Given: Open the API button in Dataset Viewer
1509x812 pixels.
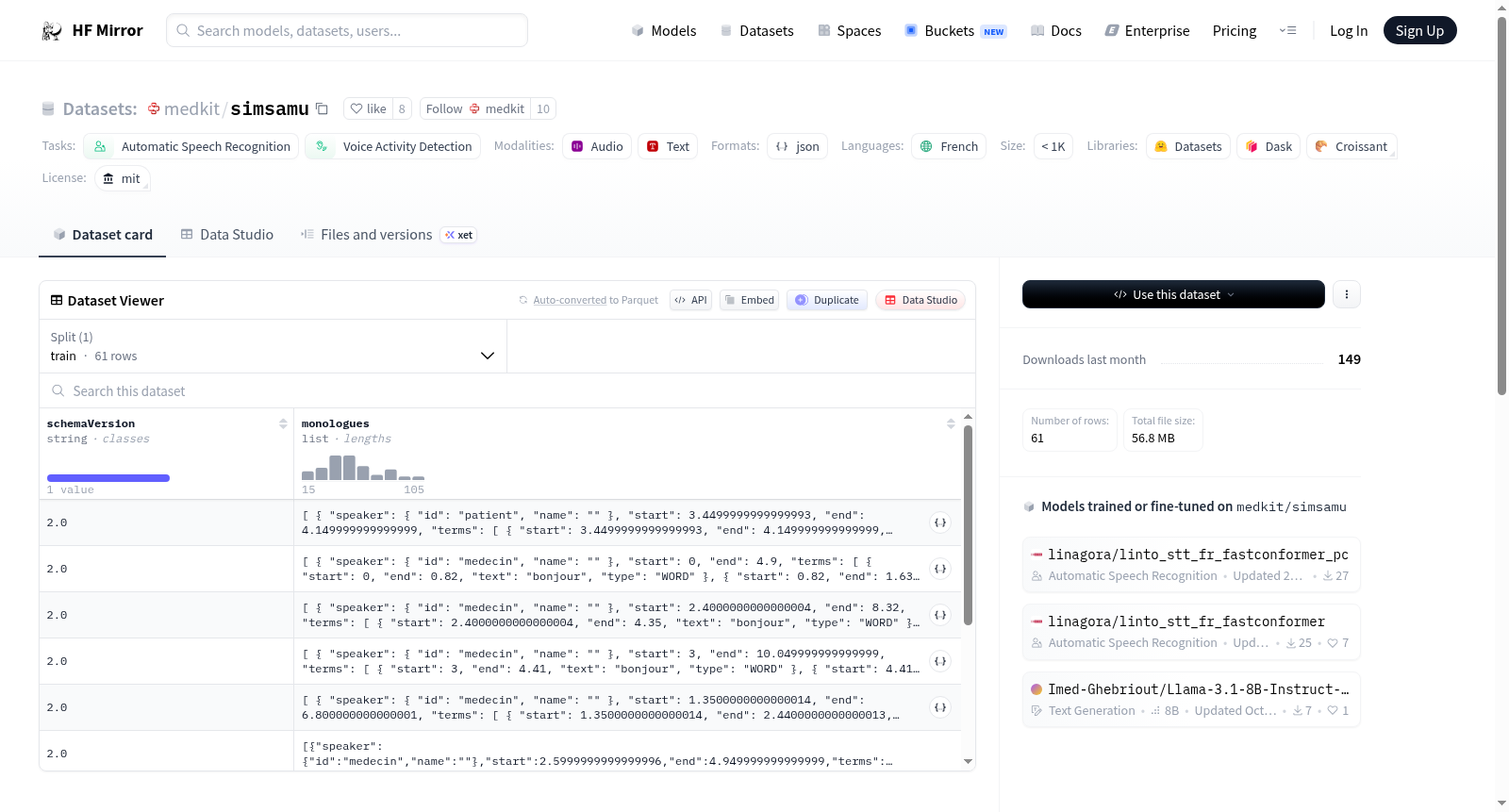Looking at the screenshot, I should point(690,300).
